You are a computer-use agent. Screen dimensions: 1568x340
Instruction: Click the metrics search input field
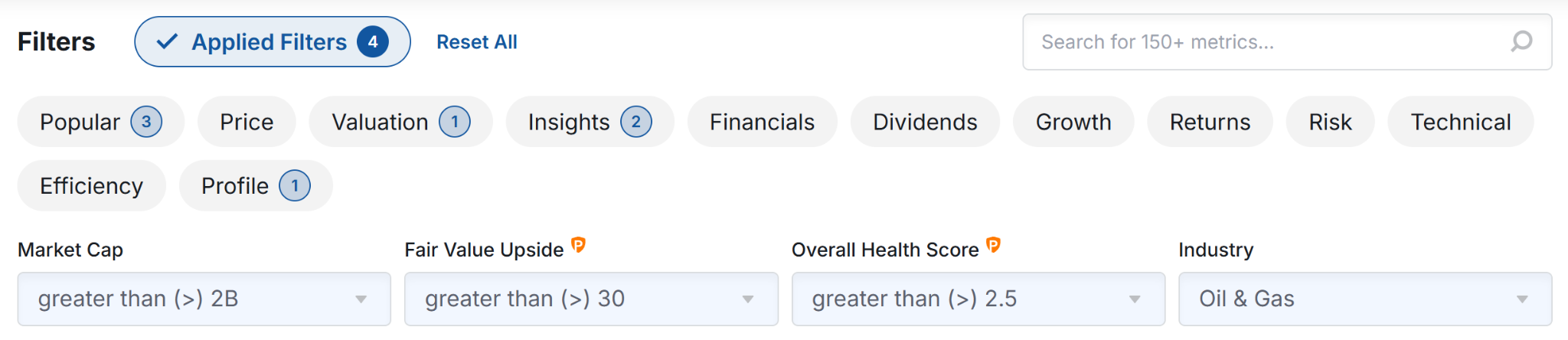click(1263, 42)
